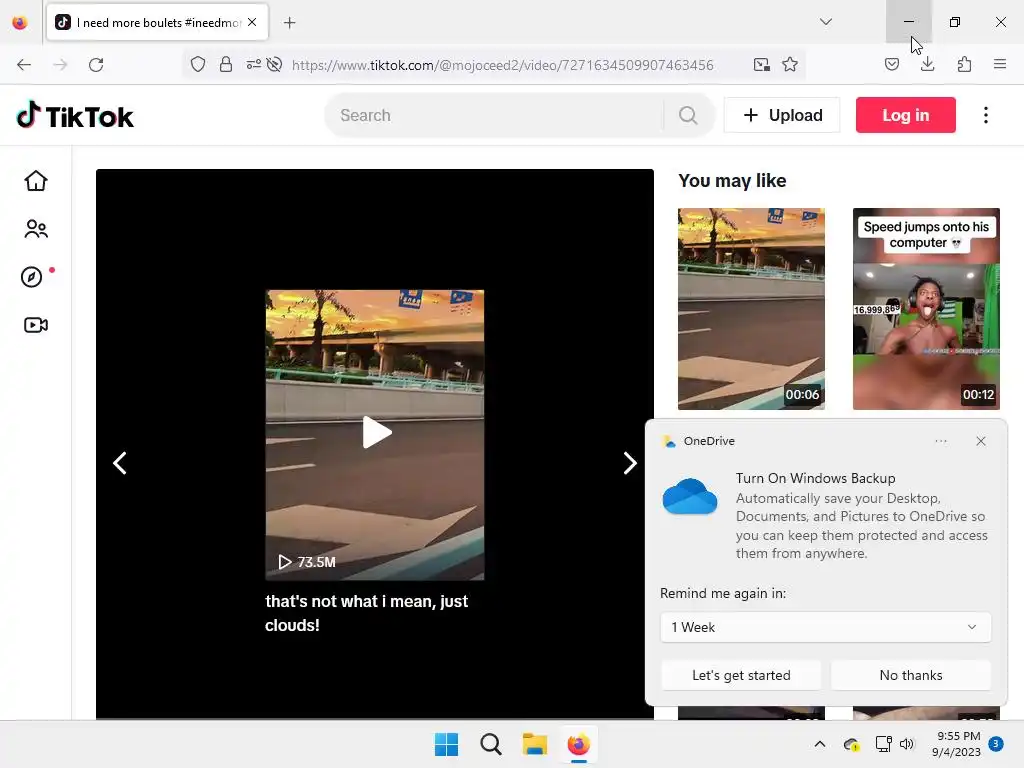The width and height of the screenshot is (1024, 768).
Task: Click the Log in button
Action: [905, 115]
